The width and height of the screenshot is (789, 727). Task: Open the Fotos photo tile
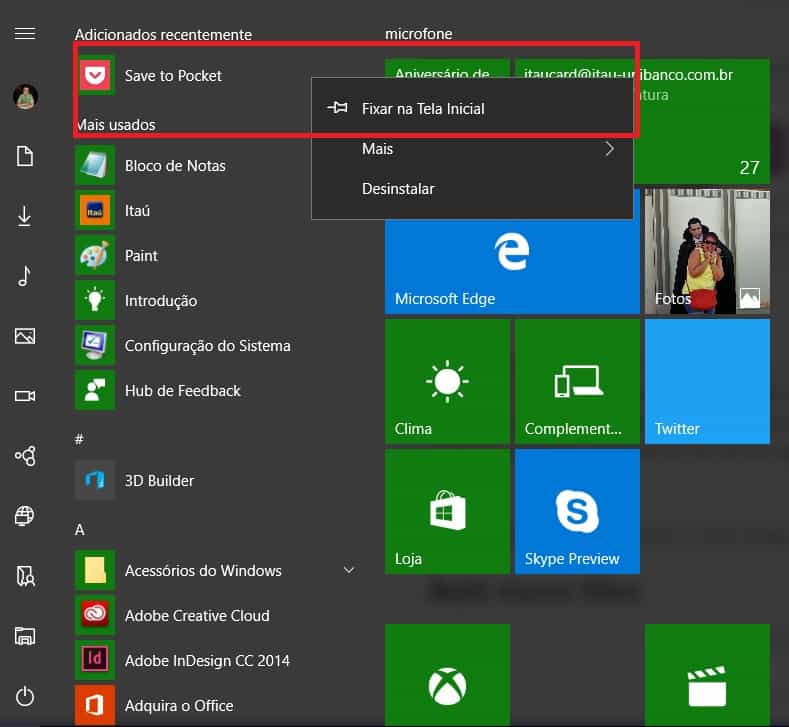(707, 252)
